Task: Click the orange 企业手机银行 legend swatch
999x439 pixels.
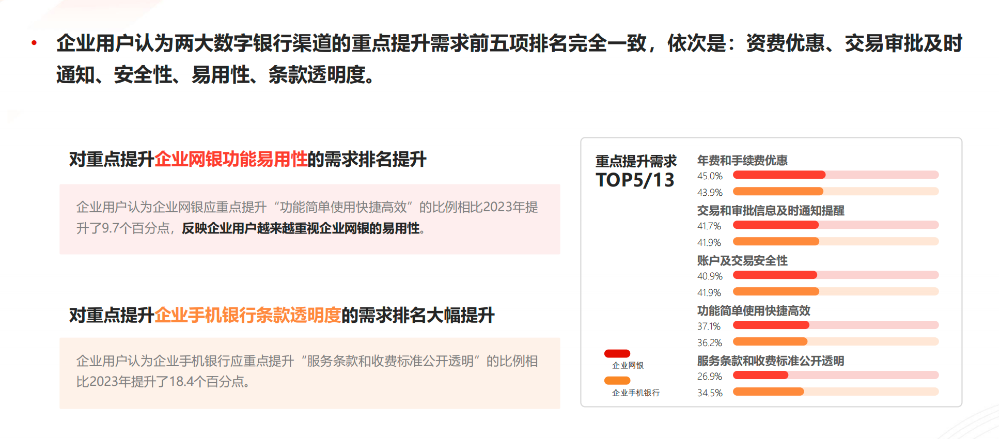Action: [x=617, y=380]
